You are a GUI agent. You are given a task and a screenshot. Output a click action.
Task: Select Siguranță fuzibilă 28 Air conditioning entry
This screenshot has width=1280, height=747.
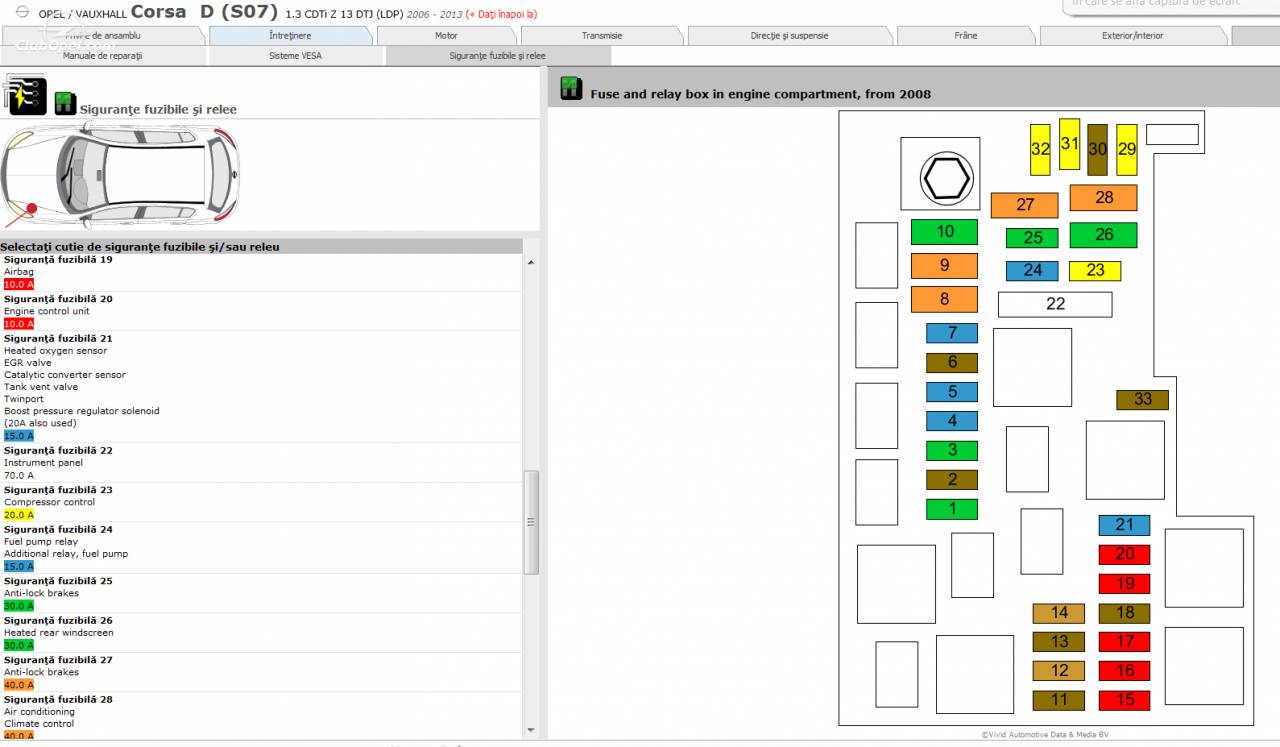pyautogui.click(x=261, y=718)
